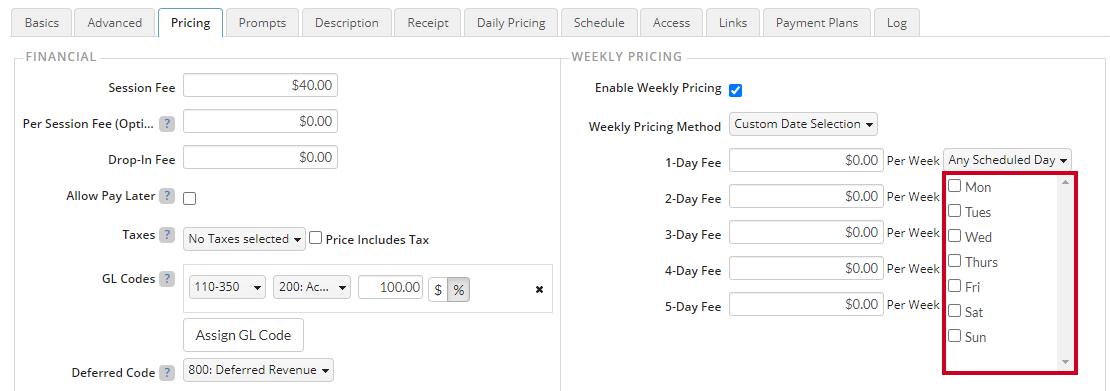Click the GL Codes help icon
The width and height of the screenshot is (1110, 391).
click(166, 278)
